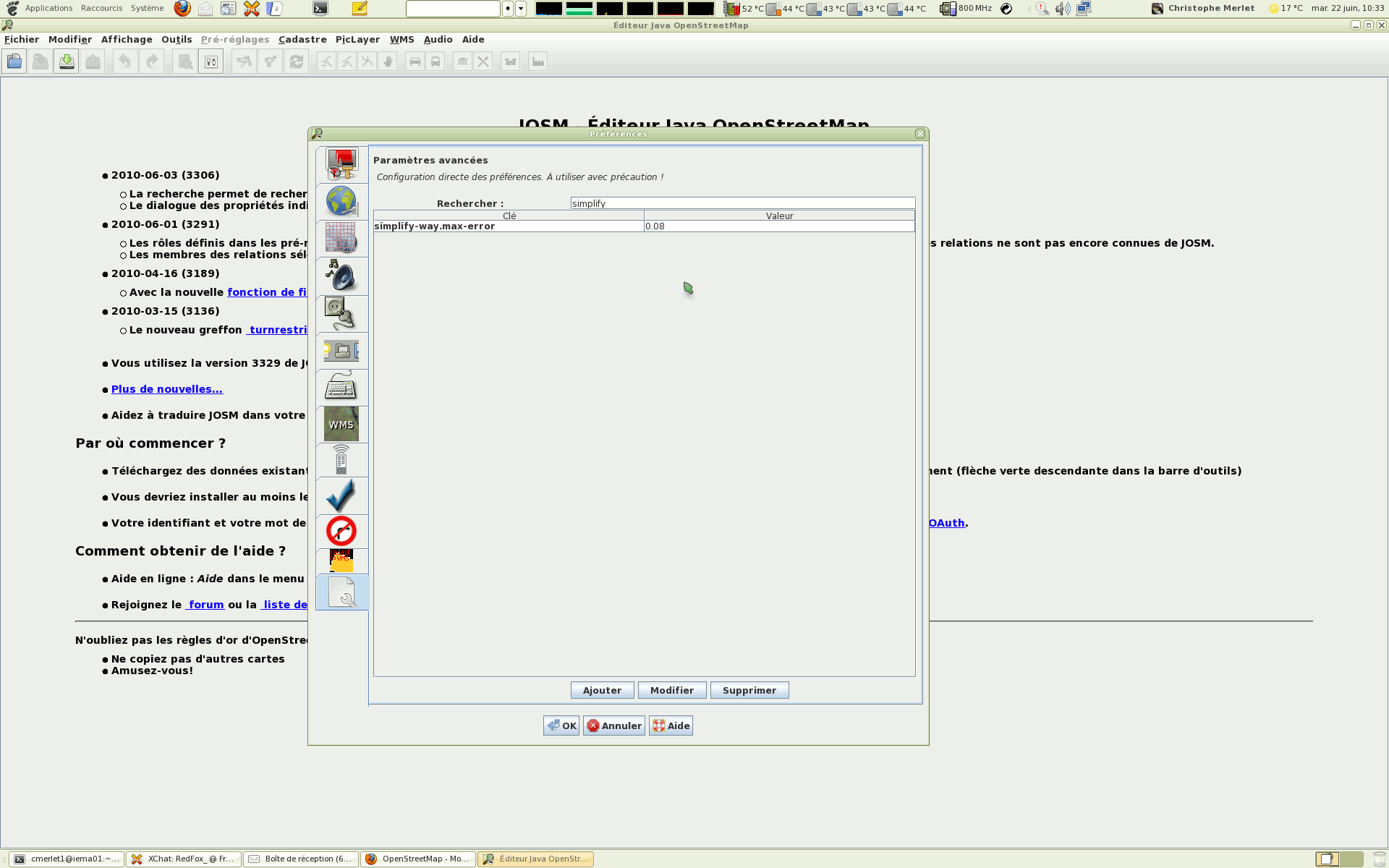
Task: Open the Cadastre menu
Action: tap(302, 40)
